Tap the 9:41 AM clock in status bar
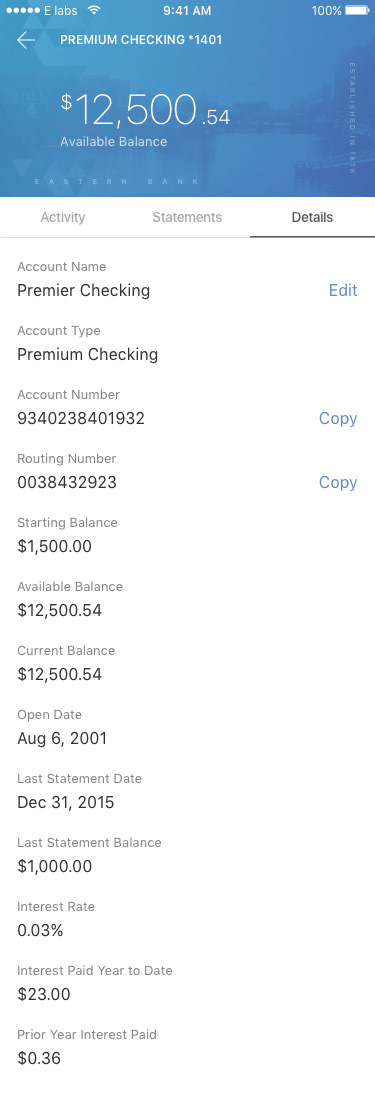The height and width of the screenshot is (1096, 375). click(x=187, y=10)
